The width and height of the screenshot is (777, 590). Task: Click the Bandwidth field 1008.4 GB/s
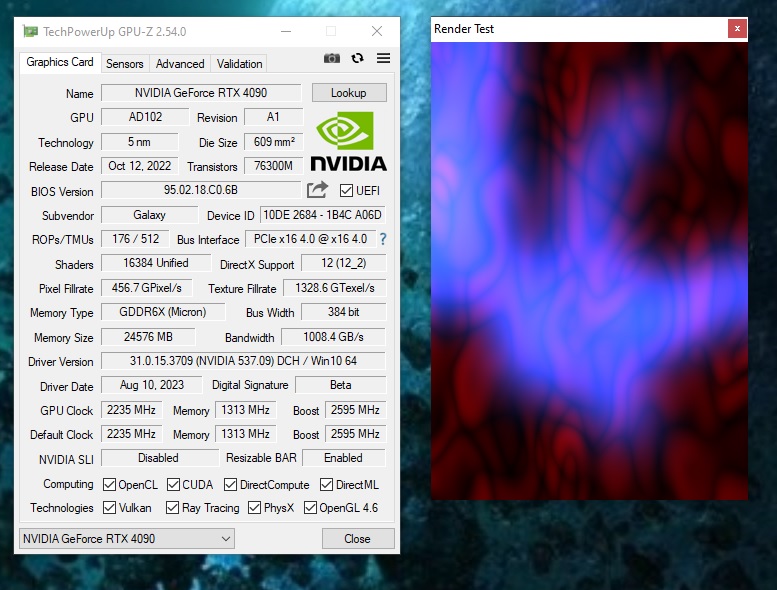click(333, 337)
